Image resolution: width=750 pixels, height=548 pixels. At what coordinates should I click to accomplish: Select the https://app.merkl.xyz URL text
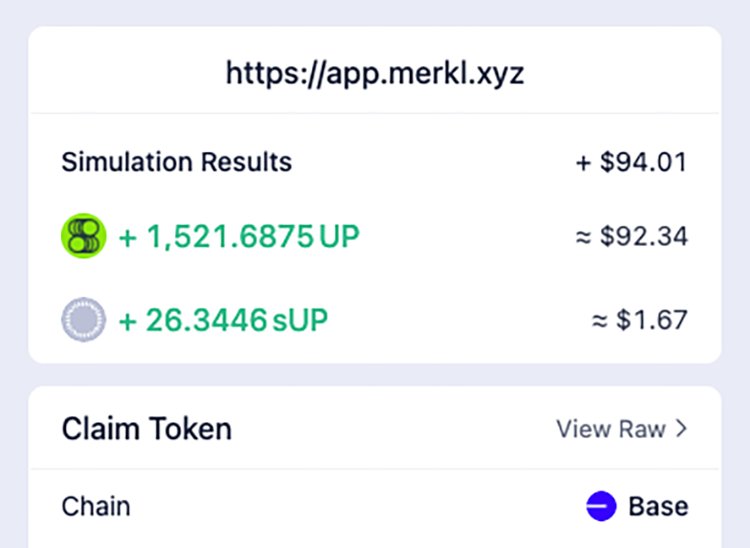point(374,73)
